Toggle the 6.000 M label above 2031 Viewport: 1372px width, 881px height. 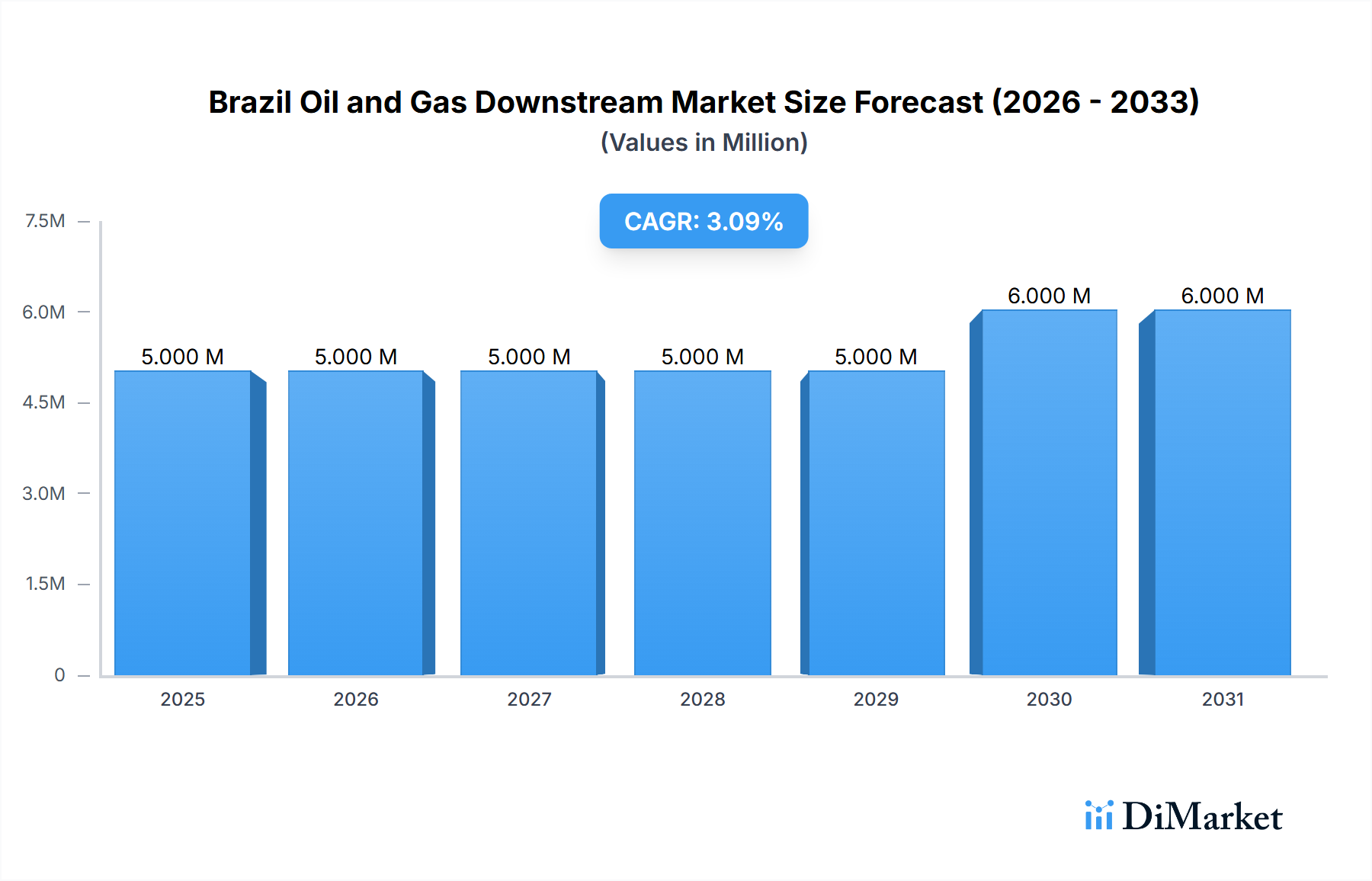[1221, 296]
